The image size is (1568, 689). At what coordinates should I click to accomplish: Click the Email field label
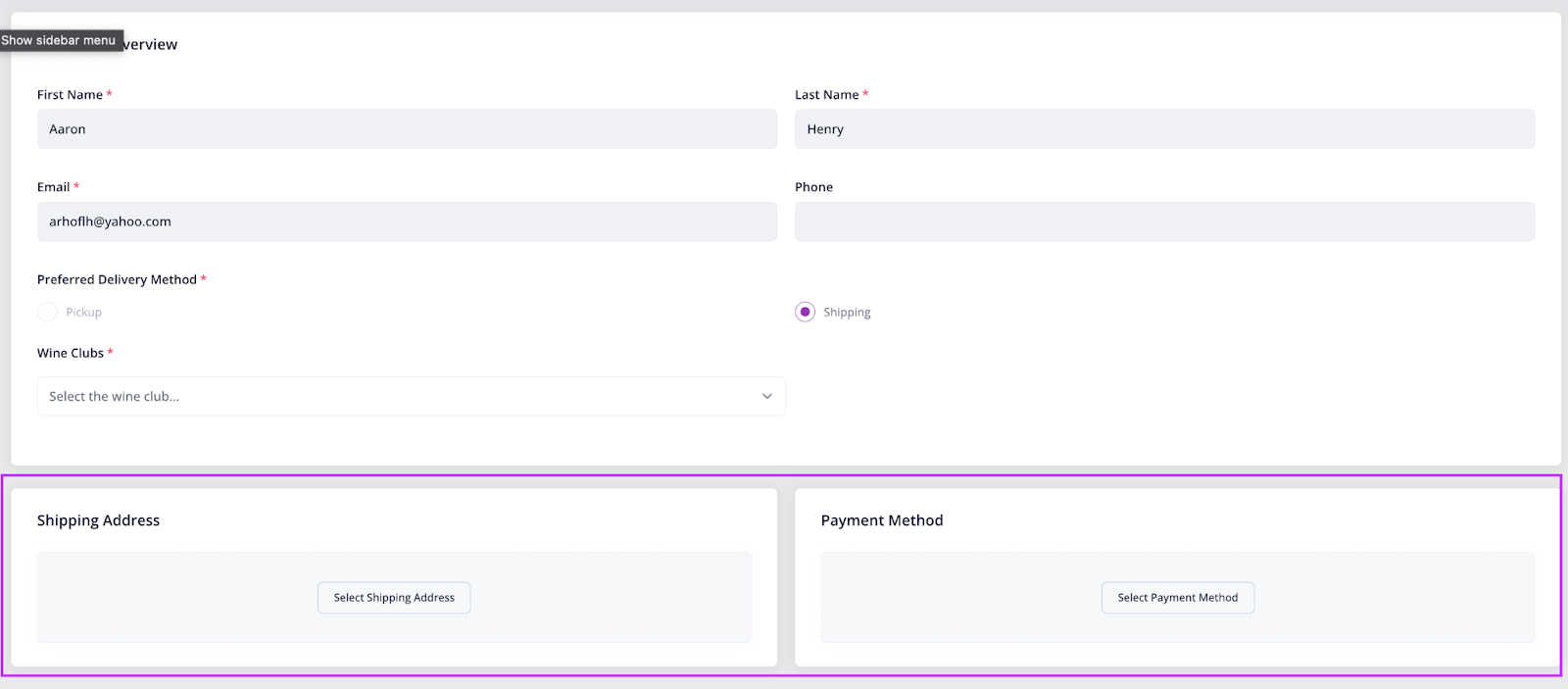pyautogui.click(x=53, y=187)
